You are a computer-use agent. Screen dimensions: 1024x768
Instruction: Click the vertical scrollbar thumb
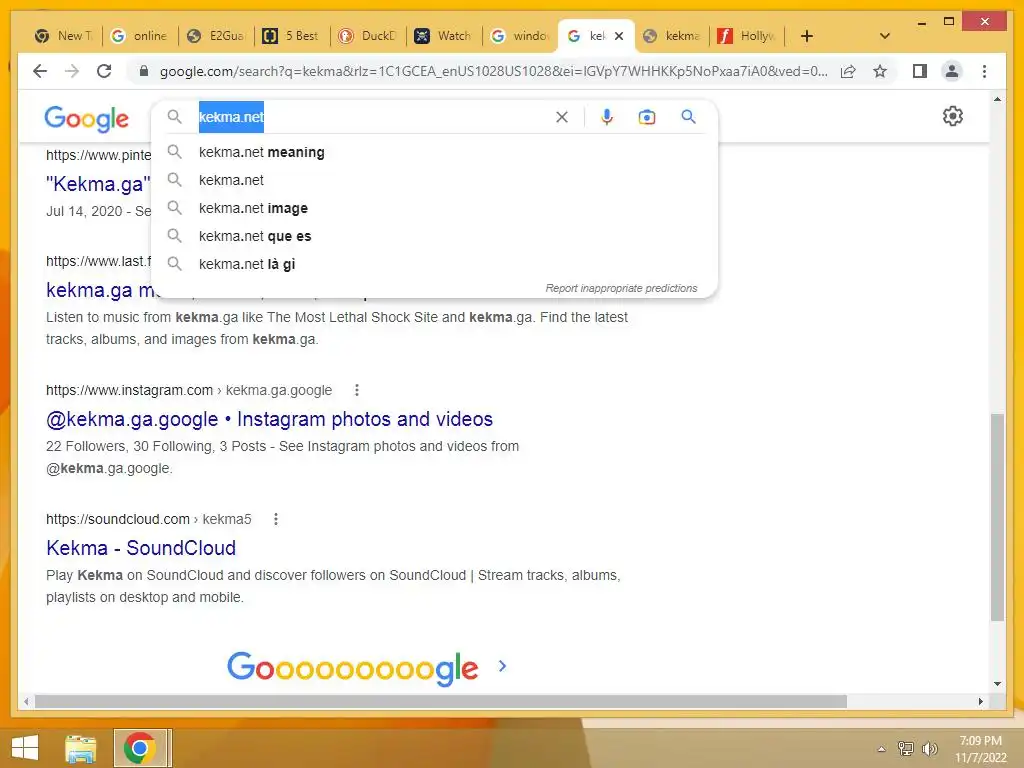(997, 517)
